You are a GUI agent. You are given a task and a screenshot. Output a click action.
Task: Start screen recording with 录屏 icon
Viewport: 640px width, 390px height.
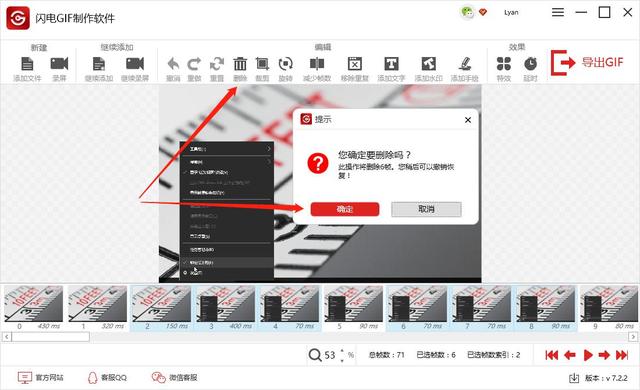coord(59,64)
